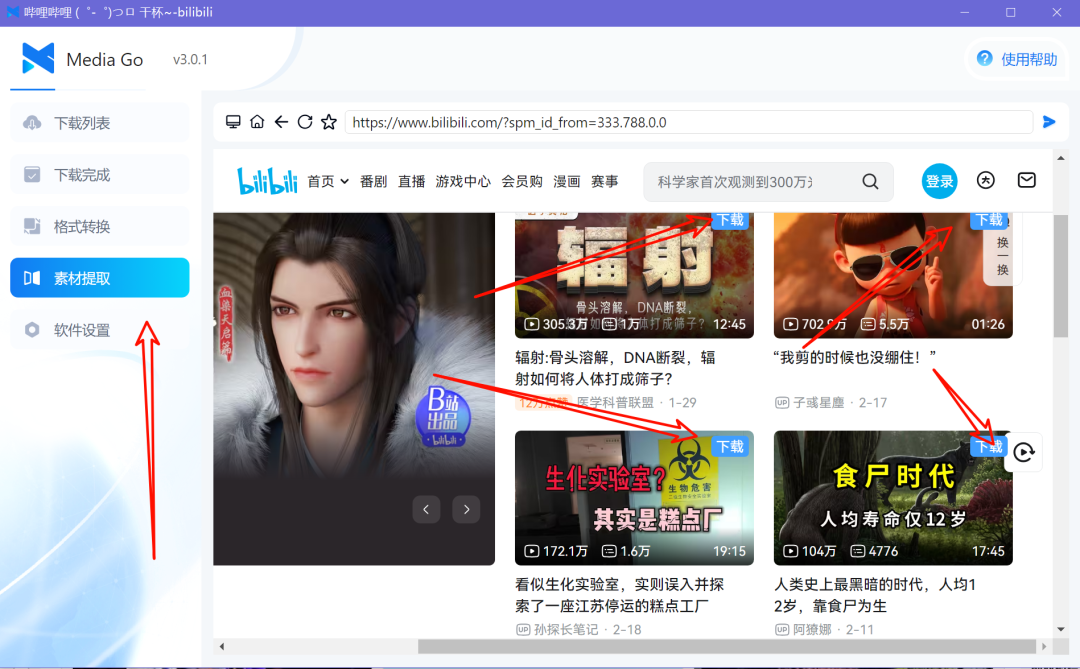Click the vertical scrollbar up arrow
Screen dimensions: 1080x669
coord(1061,158)
